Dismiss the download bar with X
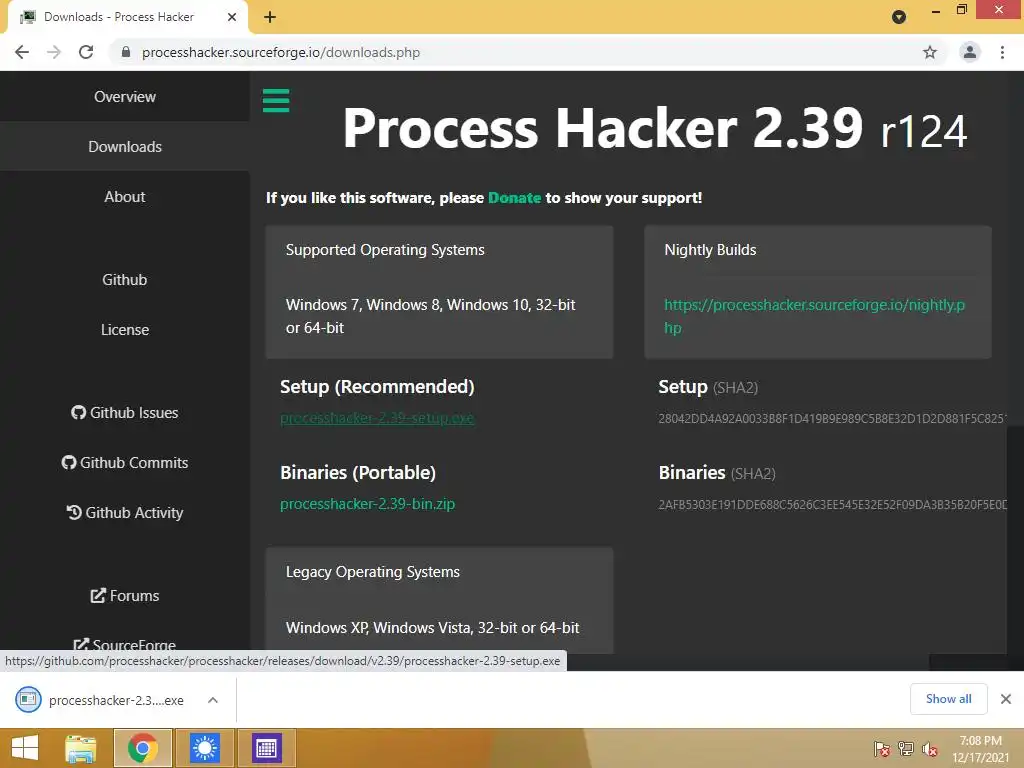 click(x=1006, y=699)
